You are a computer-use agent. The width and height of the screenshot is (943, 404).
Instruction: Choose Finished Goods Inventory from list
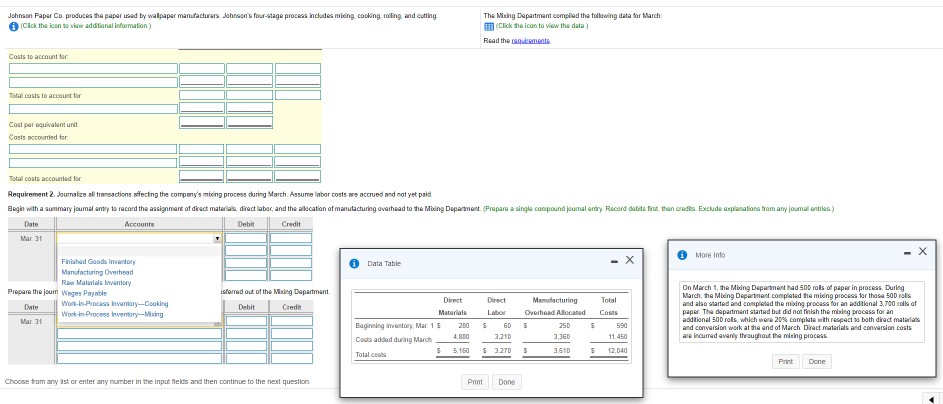(99, 262)
